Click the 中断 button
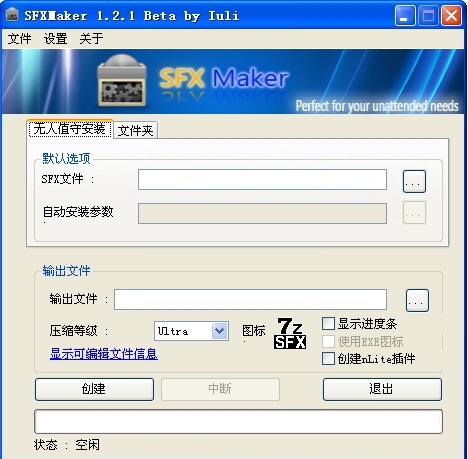 pyautogui.click(x=220, y=389)
